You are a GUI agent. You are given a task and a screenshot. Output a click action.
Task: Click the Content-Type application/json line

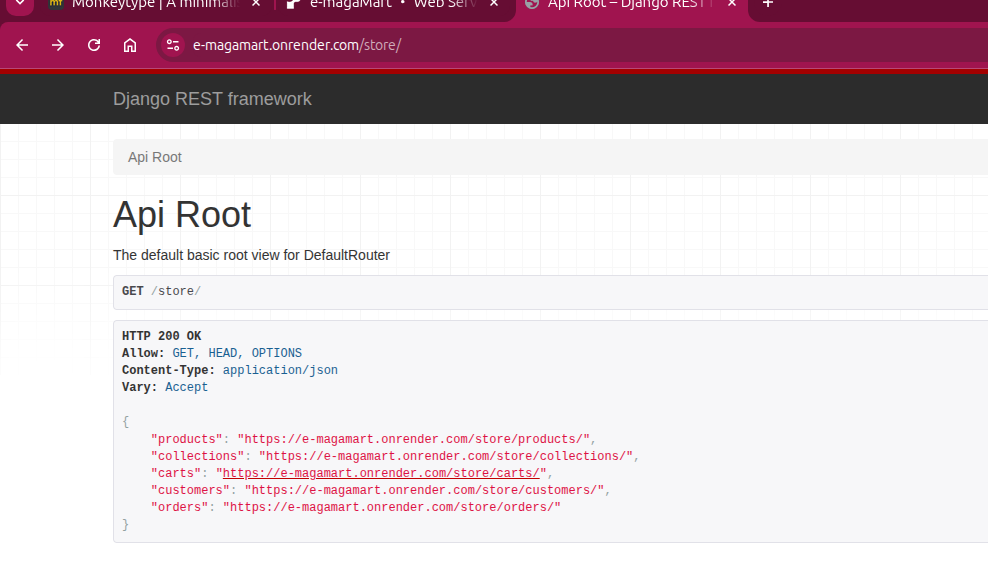(229, 370)
